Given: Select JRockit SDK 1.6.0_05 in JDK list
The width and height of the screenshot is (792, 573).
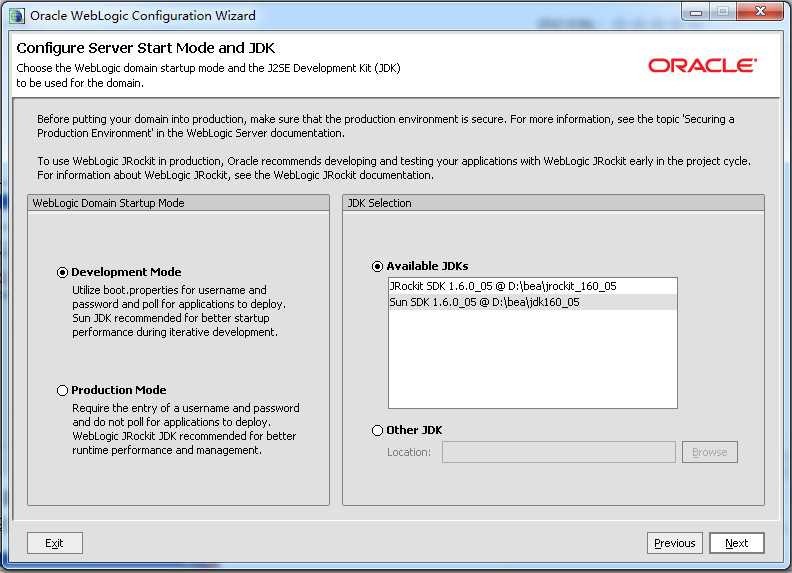Looking at the screenshot, I should [x=533, y=286].
